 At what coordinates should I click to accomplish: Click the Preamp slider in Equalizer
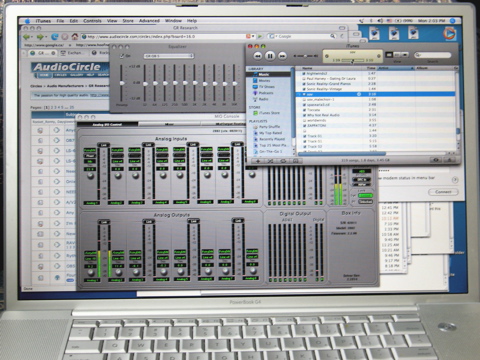pos(122,83)
